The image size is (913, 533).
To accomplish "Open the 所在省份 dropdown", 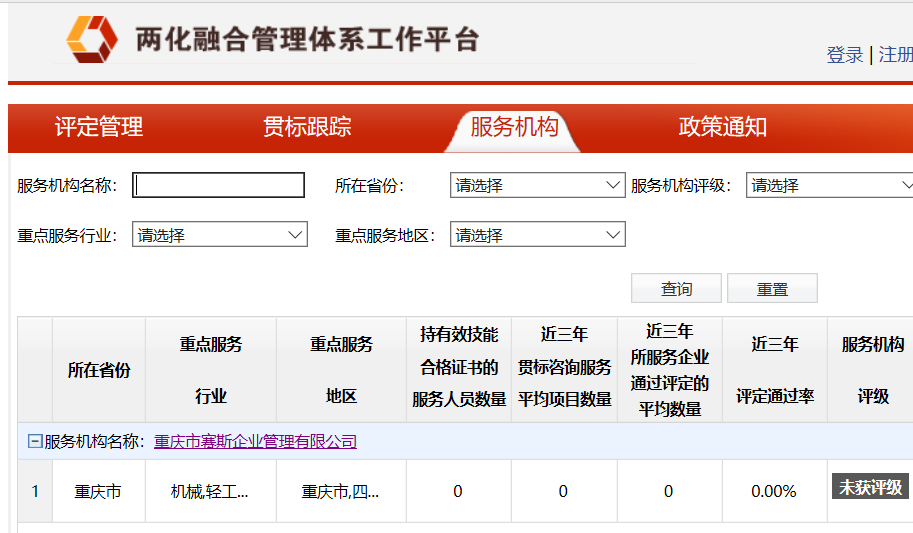I will [x=537, y=185].
